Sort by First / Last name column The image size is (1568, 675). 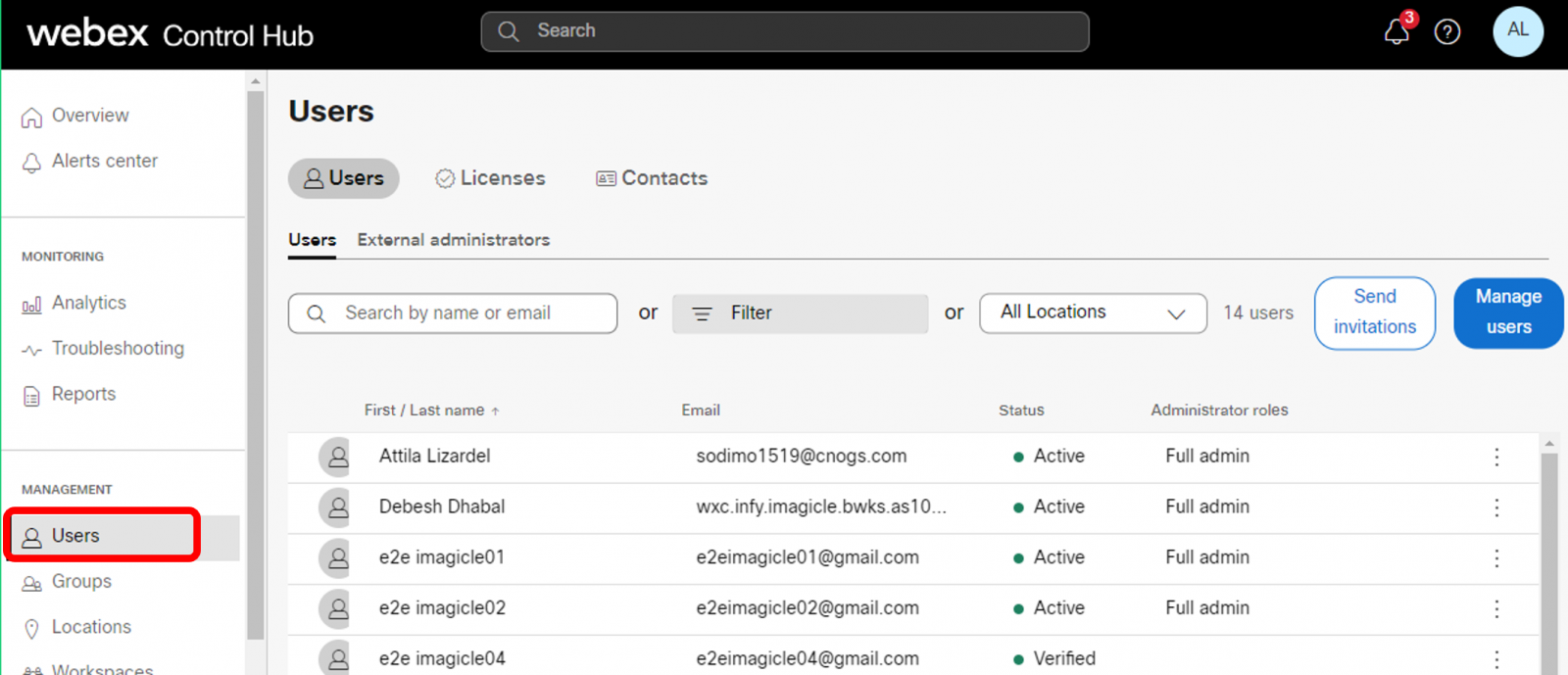[424, 410]
